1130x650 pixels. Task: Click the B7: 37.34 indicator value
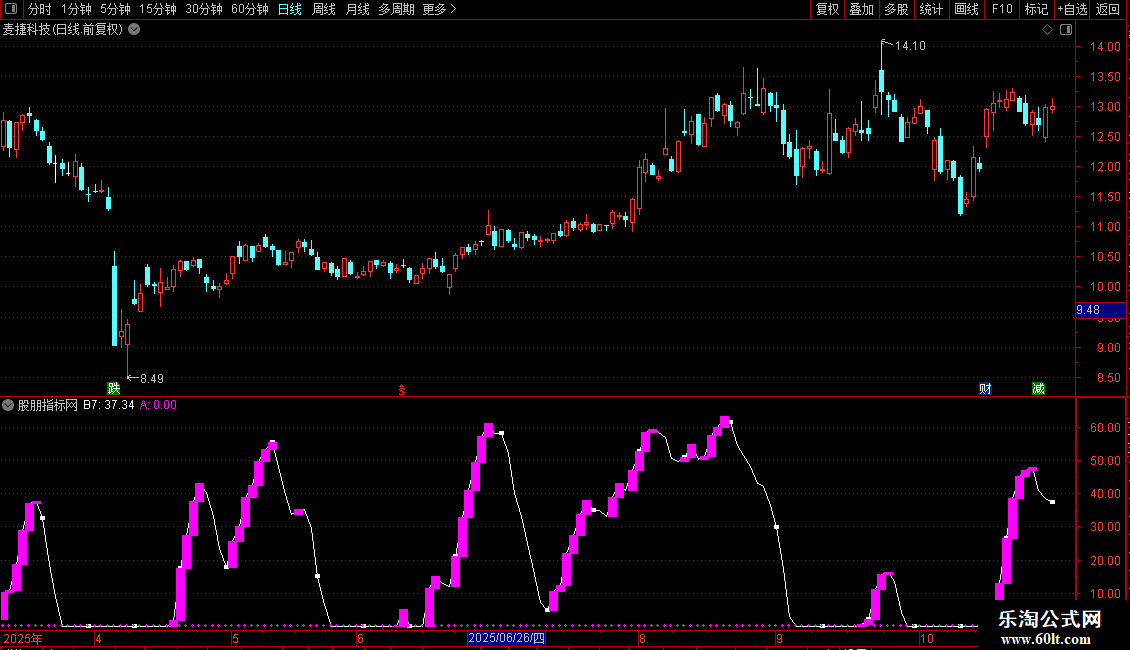pyautogui.click(x=109, y=405)
